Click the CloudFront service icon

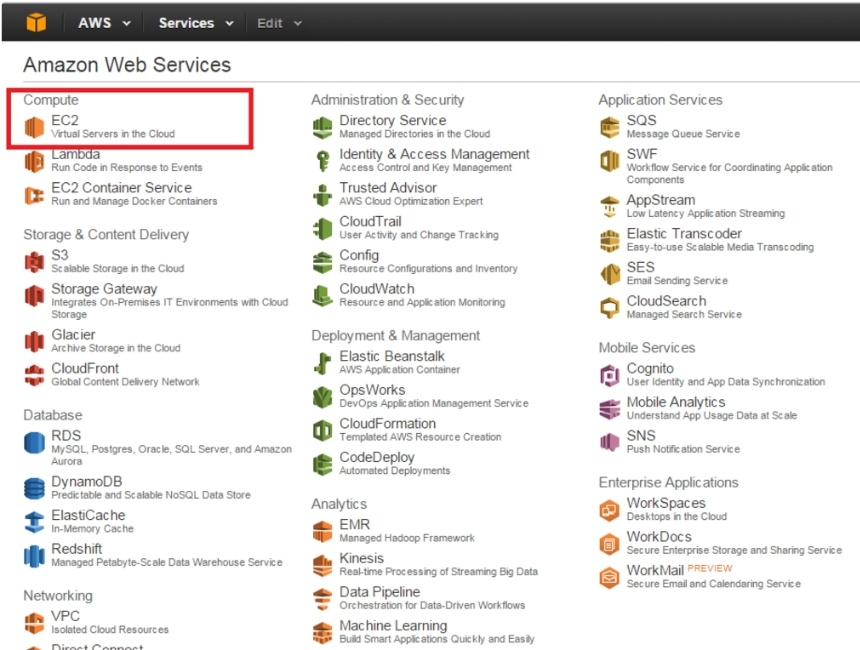34,375
